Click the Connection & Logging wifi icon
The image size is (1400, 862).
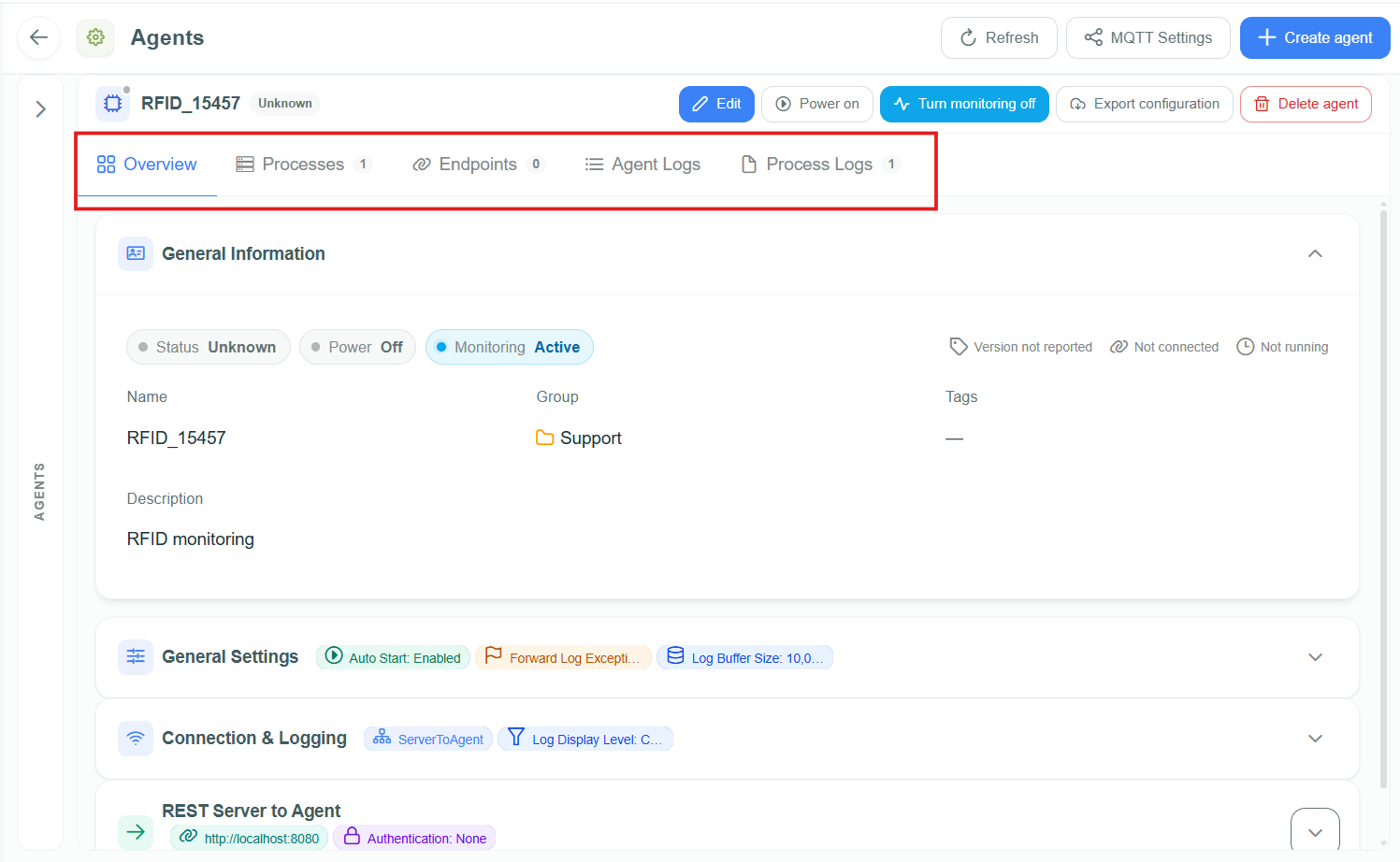tap(136, 739)
